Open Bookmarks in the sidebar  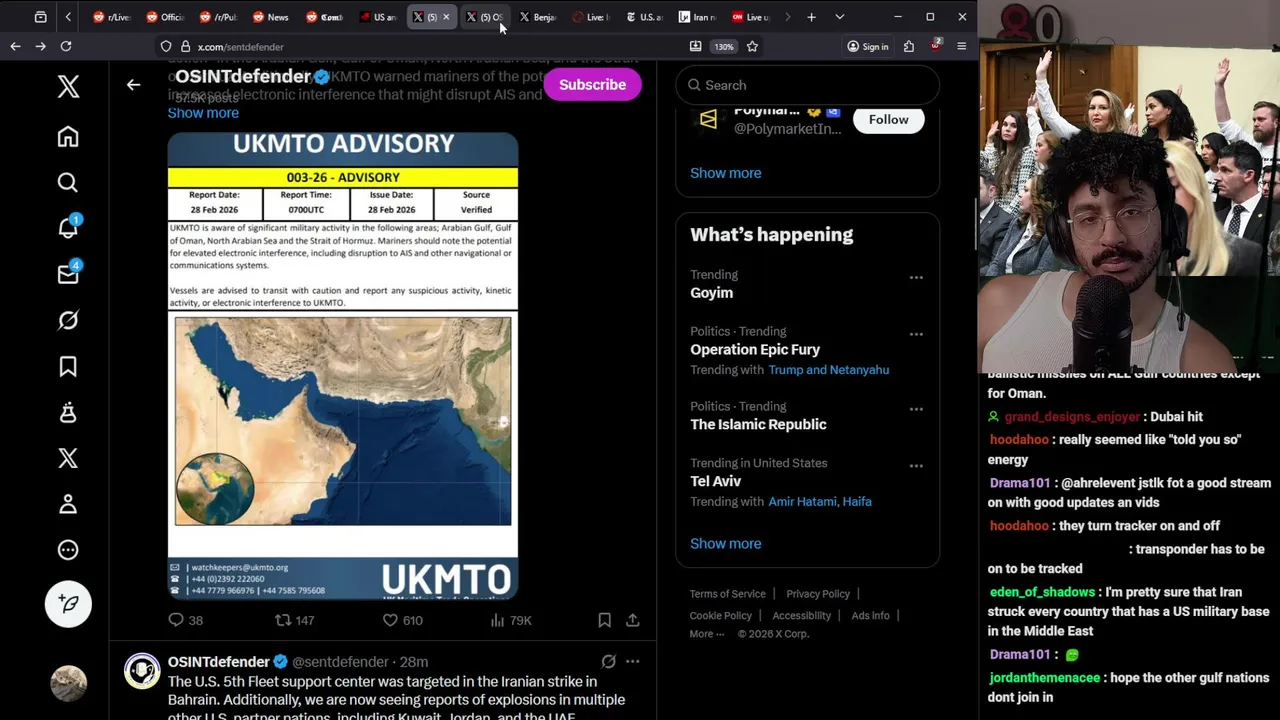(x=68, y=366)
